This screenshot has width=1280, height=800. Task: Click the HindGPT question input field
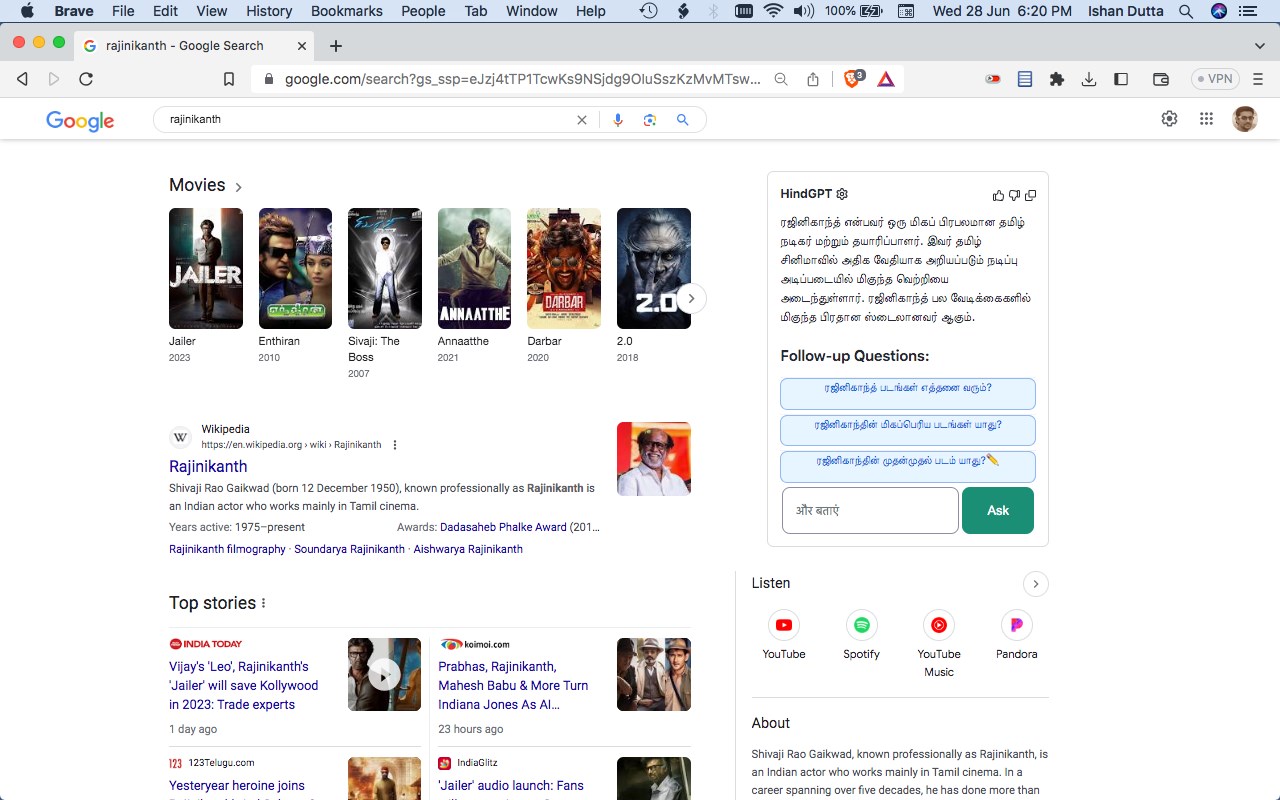870,510
